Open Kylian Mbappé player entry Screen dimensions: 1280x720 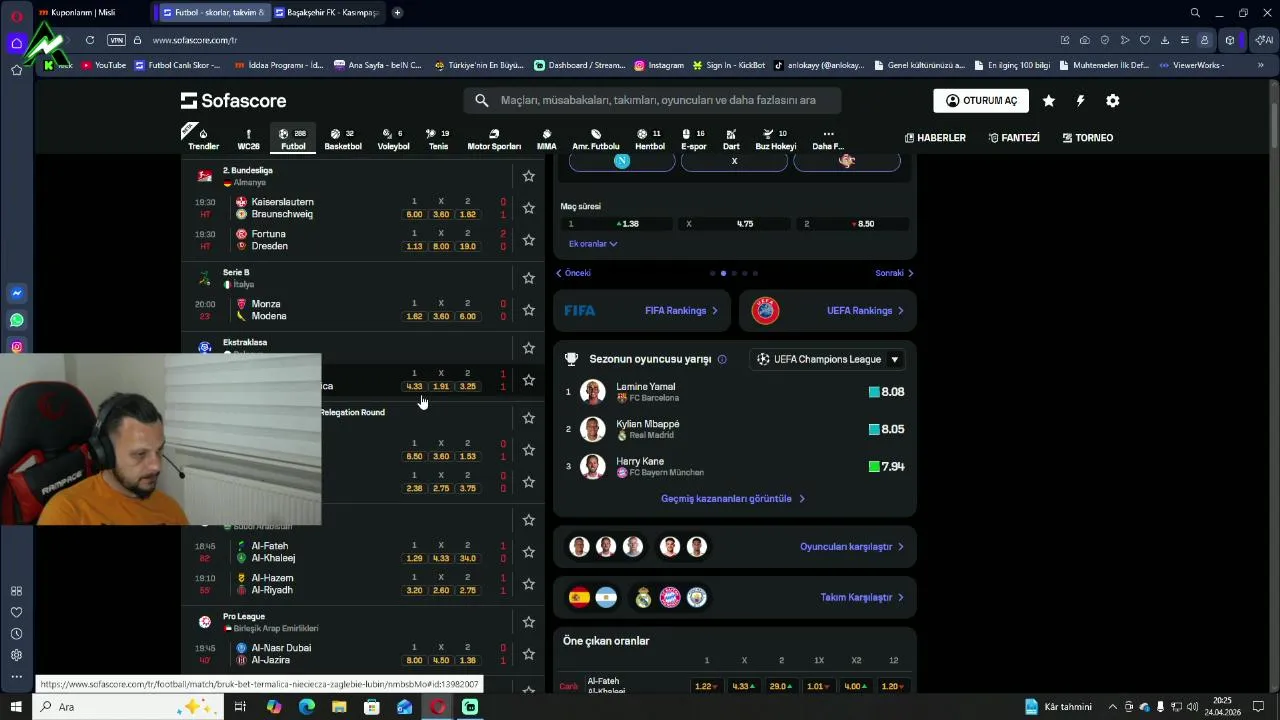(735, 429)
